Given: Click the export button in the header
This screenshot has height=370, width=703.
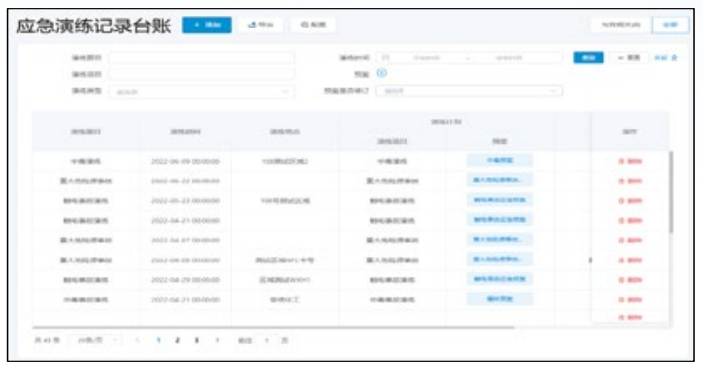Looking at the screenshot, I should [261, 25].
